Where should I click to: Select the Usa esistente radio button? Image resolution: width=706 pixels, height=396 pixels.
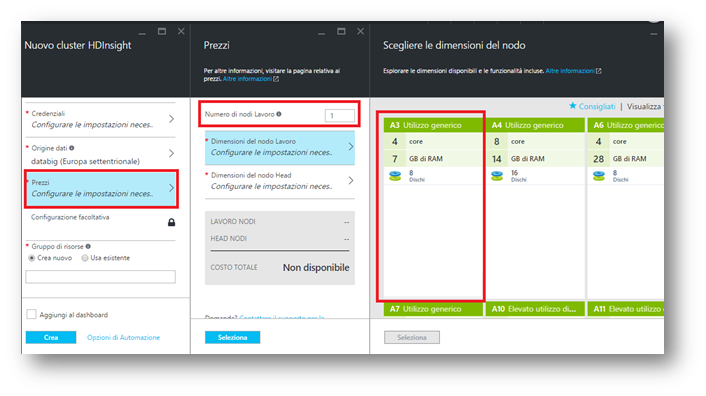pyautogui.click(x=85, y=258)
